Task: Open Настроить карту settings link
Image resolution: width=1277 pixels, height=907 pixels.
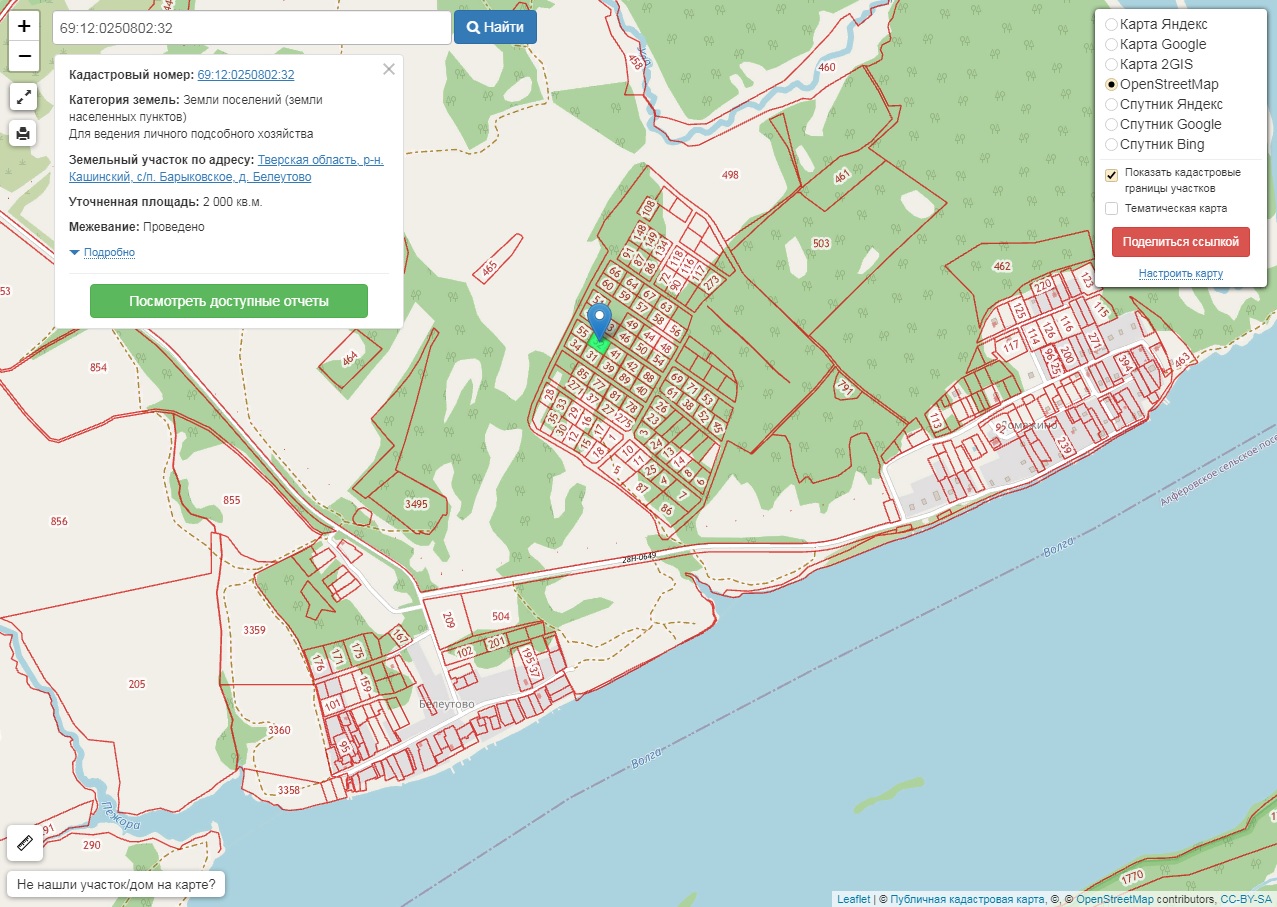Action: click(x=1180, y=273)
